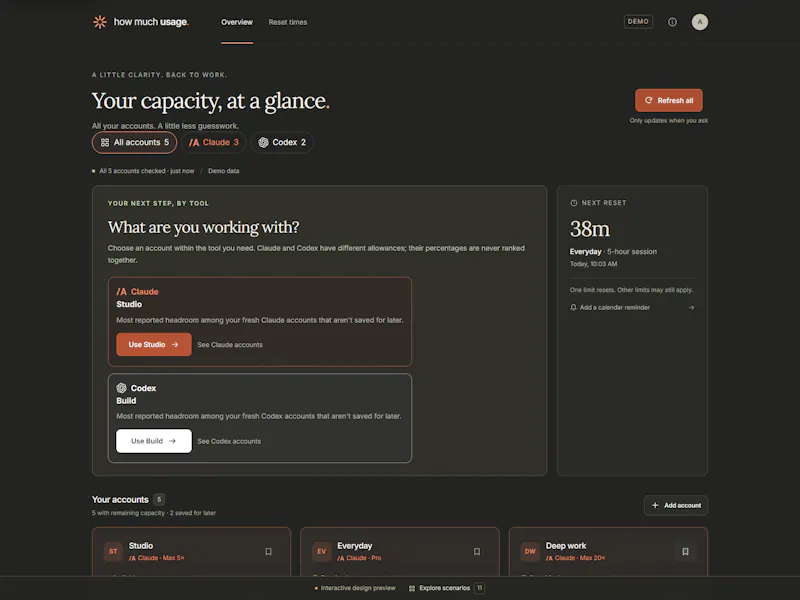
Task: Filter by Codex accounts
Action: coord(282,142)
